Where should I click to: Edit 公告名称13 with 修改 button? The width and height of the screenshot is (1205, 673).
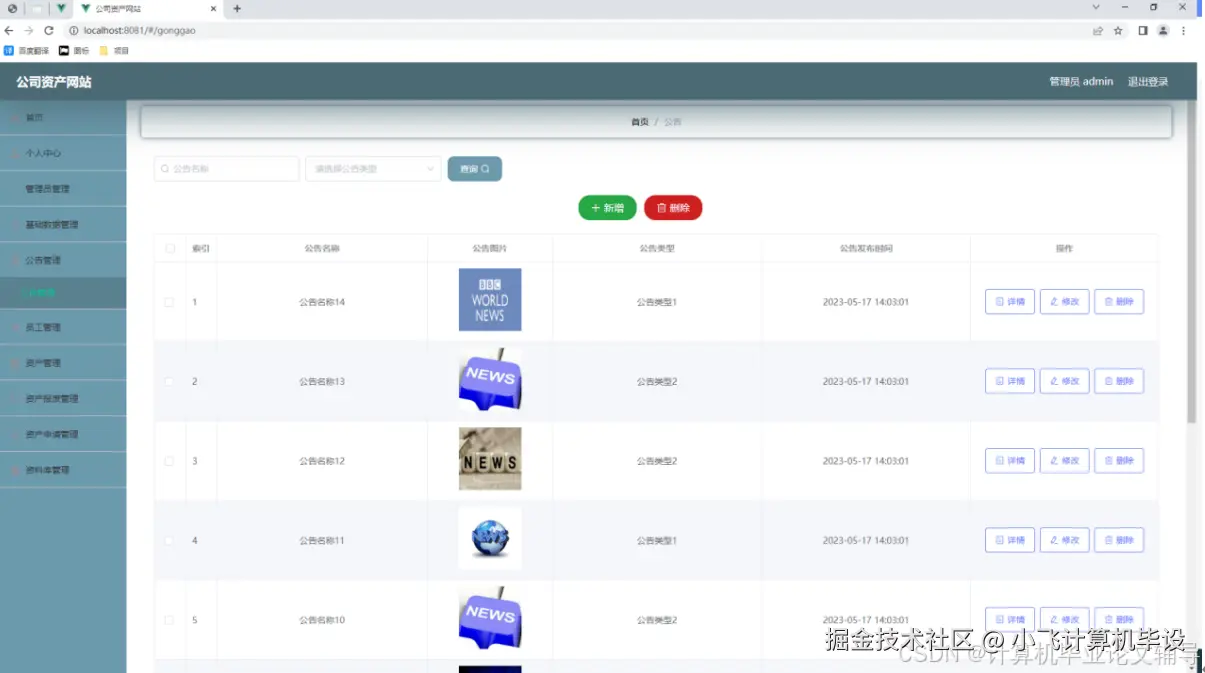[x=1064, y=381]
